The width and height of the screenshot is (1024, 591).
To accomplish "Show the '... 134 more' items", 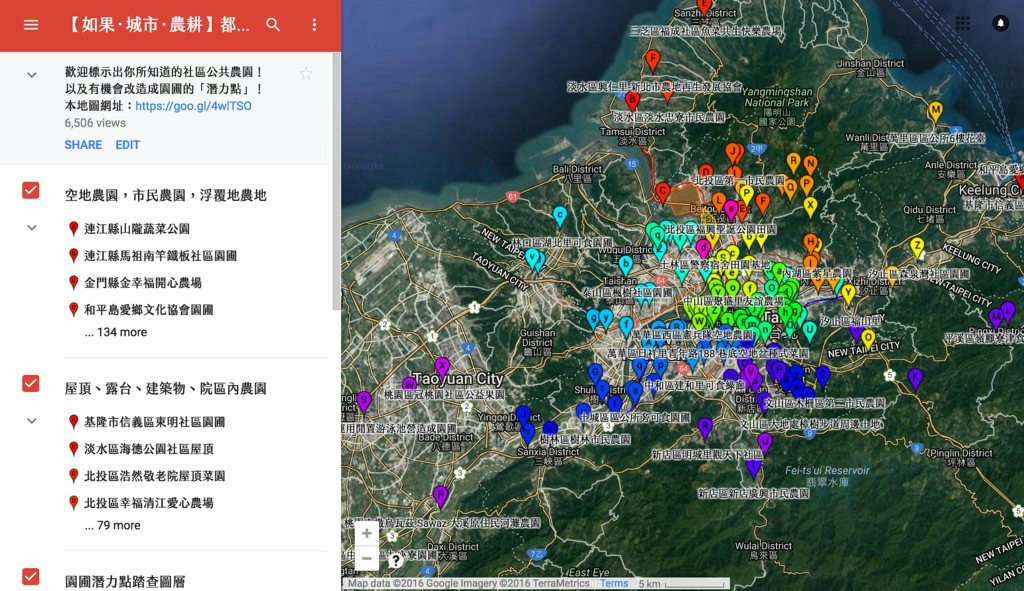I will coord(116,332).
